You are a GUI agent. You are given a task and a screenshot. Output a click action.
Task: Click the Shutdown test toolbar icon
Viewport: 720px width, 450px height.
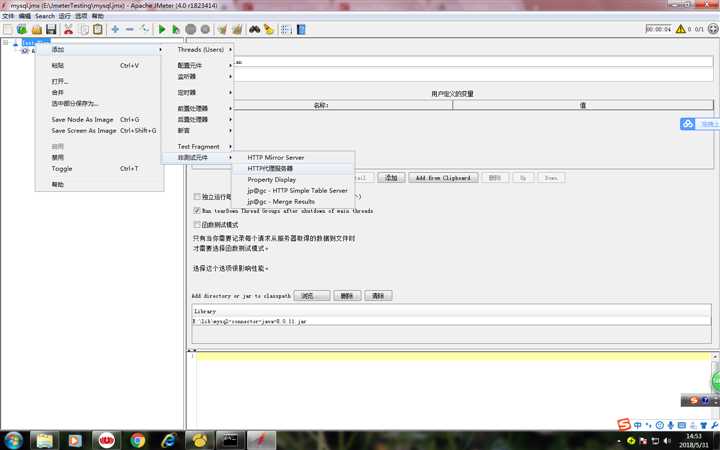(x=205, y=29)
